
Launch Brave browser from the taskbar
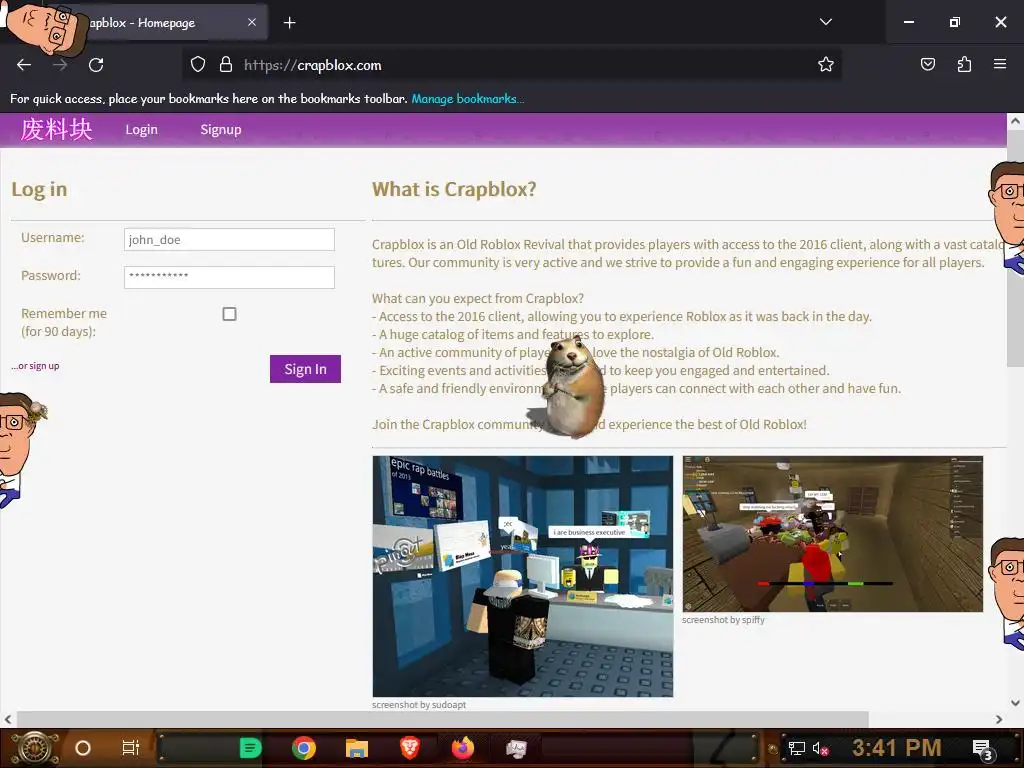[409, 748]
